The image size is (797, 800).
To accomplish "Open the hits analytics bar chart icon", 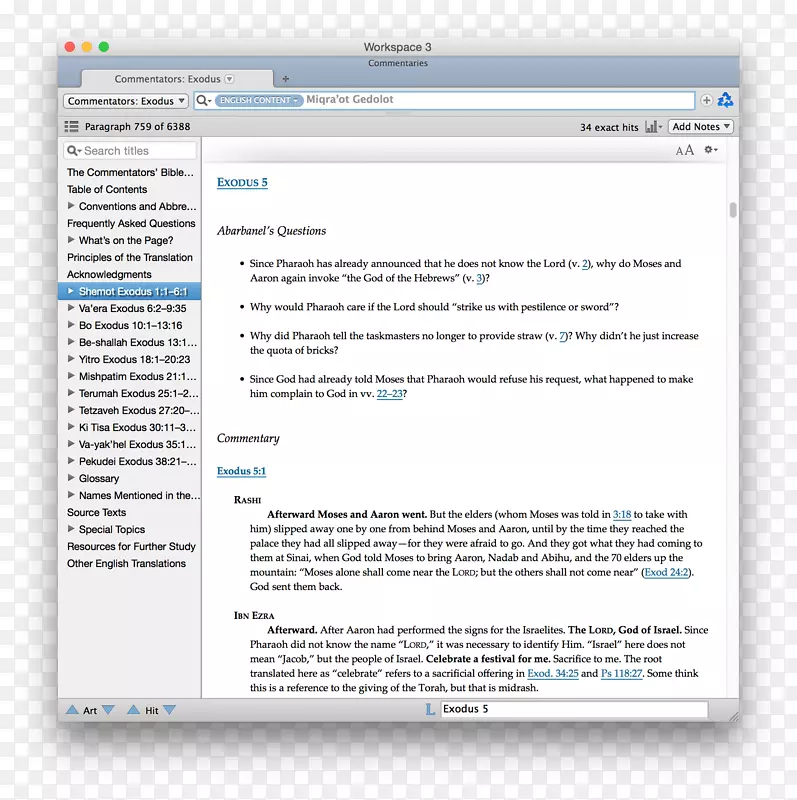I will click(654, 127).
